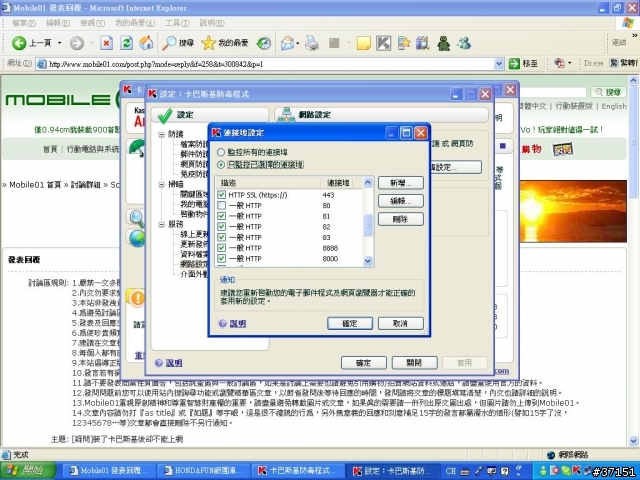Uncheck the HTTP port 83 checkbox
The image size is (640, 480).
click(x=222, y=237)
